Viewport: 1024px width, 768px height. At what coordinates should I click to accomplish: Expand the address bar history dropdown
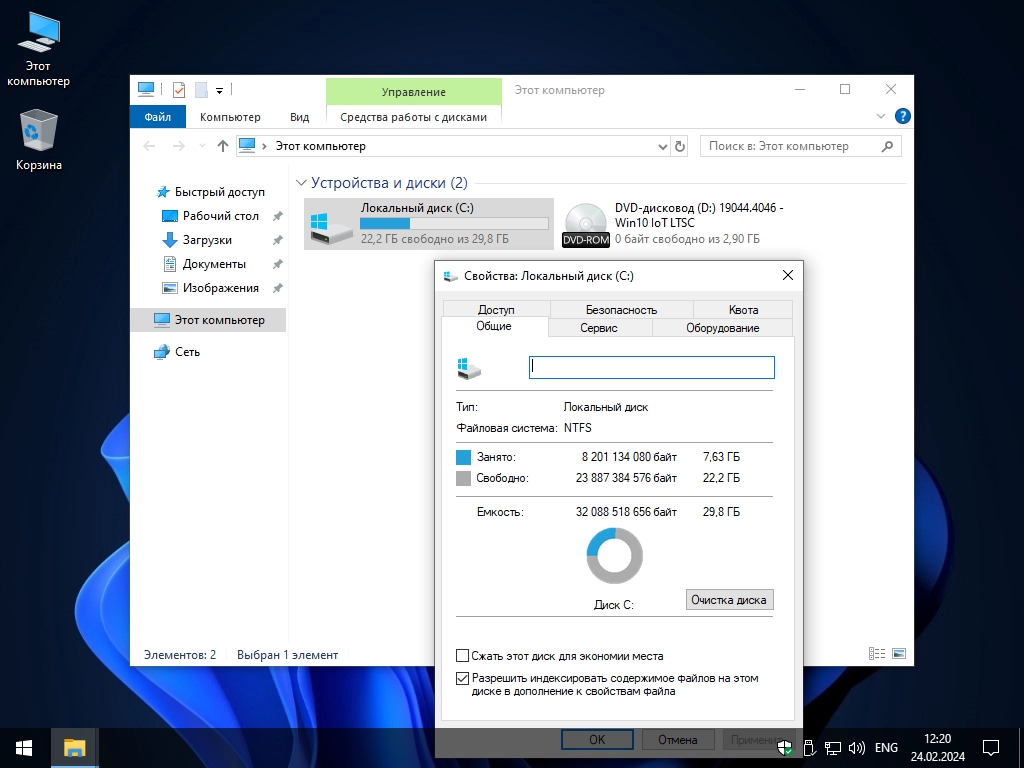663,146
